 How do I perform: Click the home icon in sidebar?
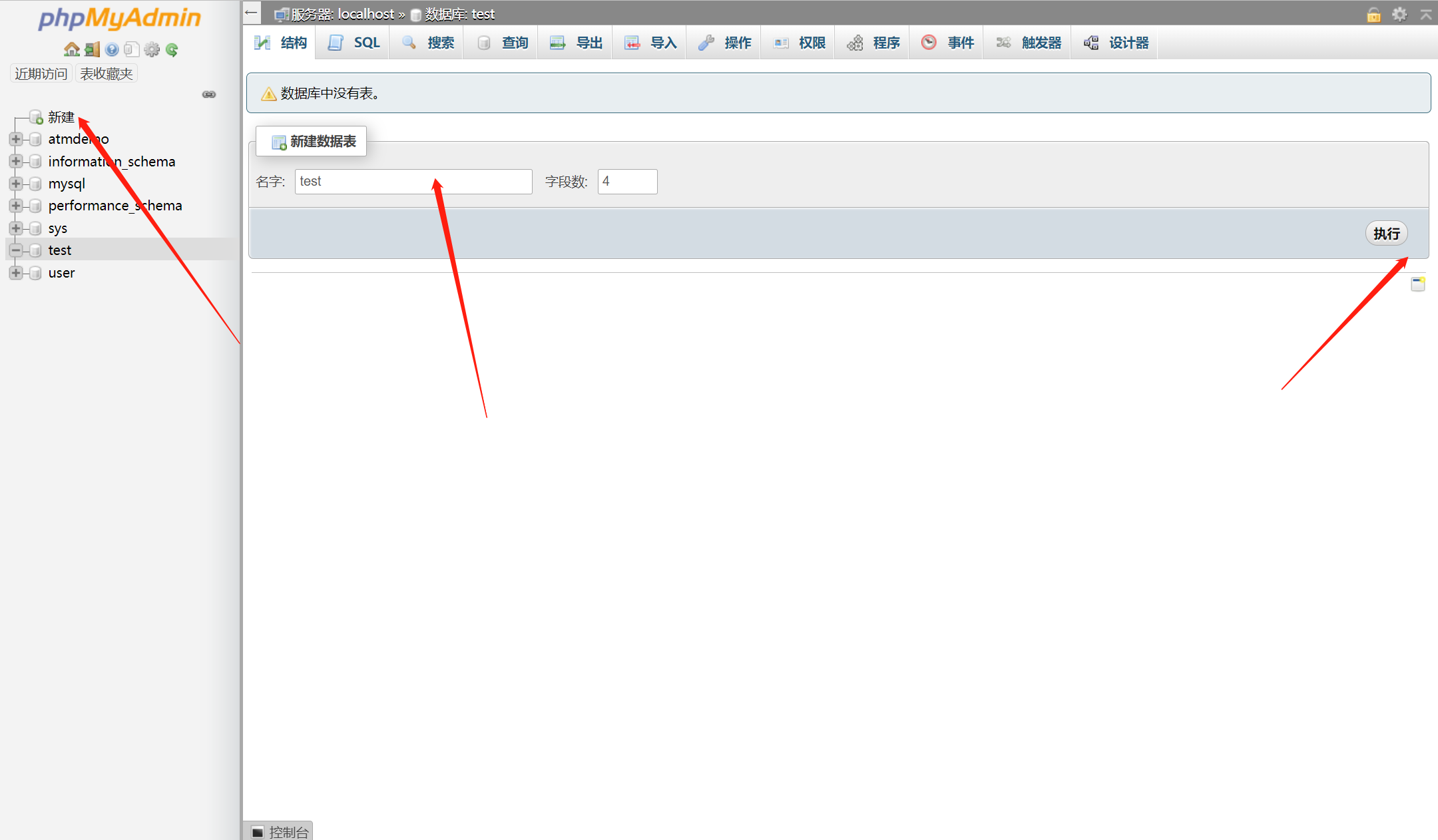click(x=71, y=49)
